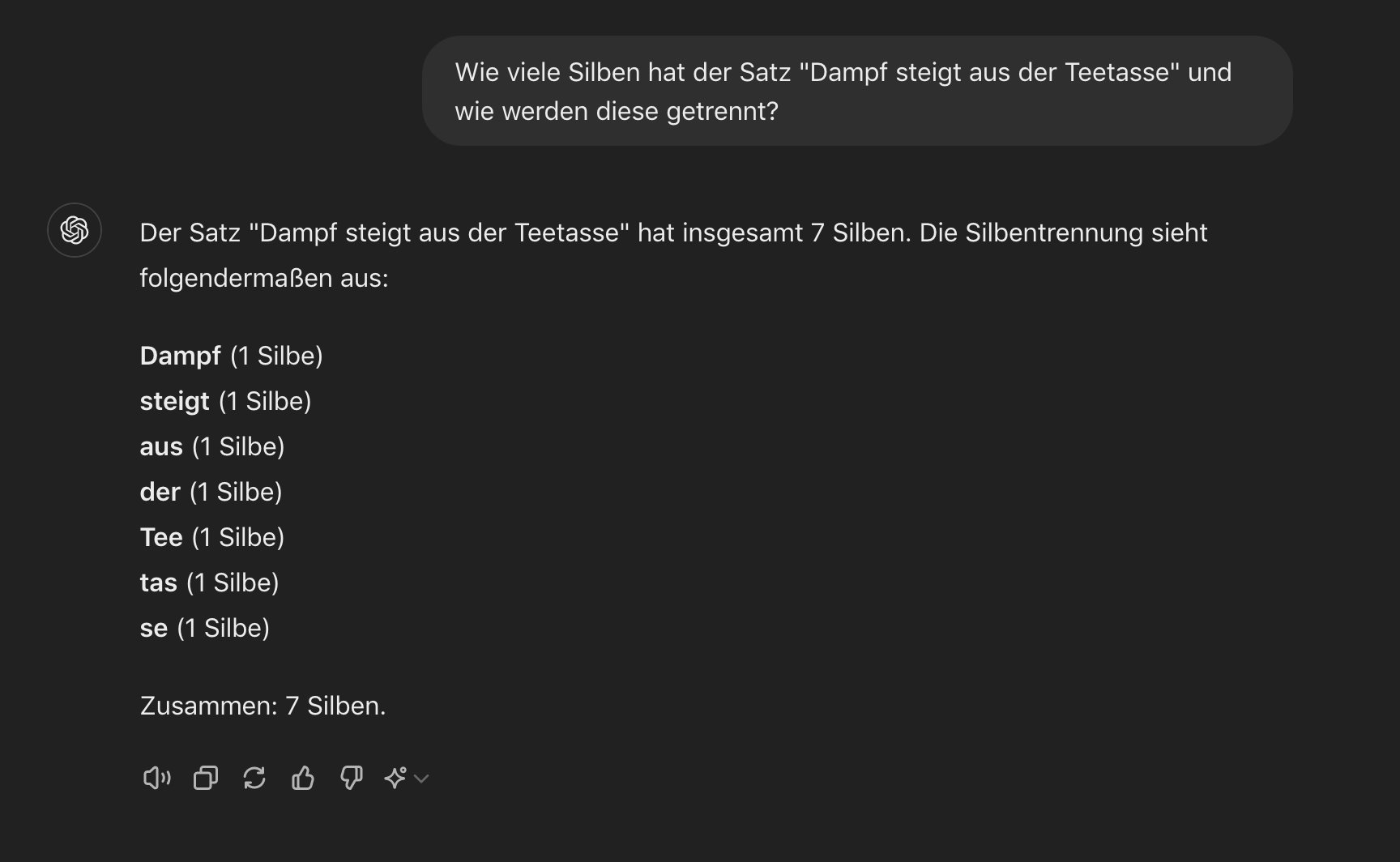Click the bold syllable "Tee"
The width and height of the screenshot is (1400, 862).
161,537
